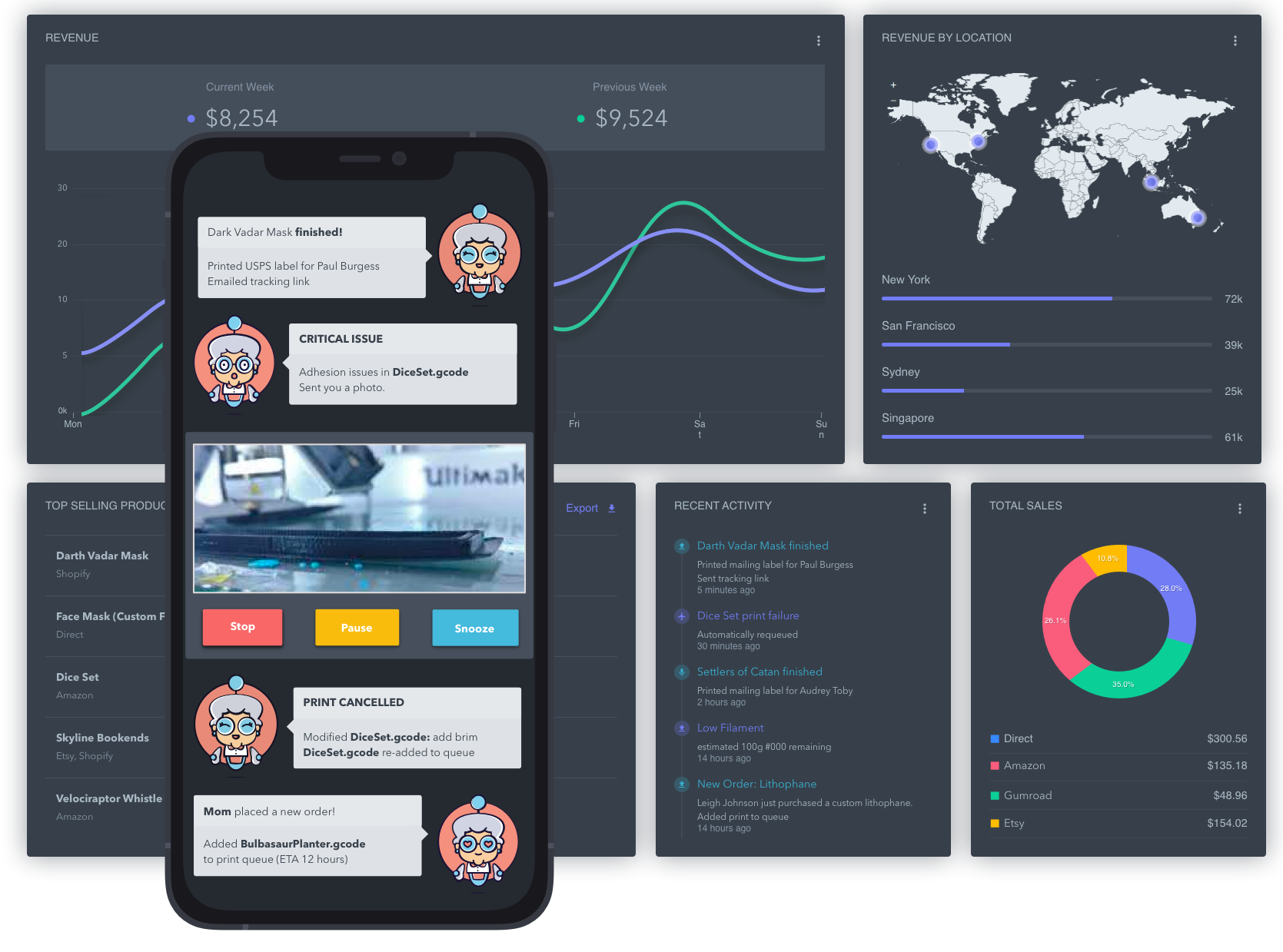Open the Recent Activity options menu
The image size is (1283, 952).
(924, 509)
